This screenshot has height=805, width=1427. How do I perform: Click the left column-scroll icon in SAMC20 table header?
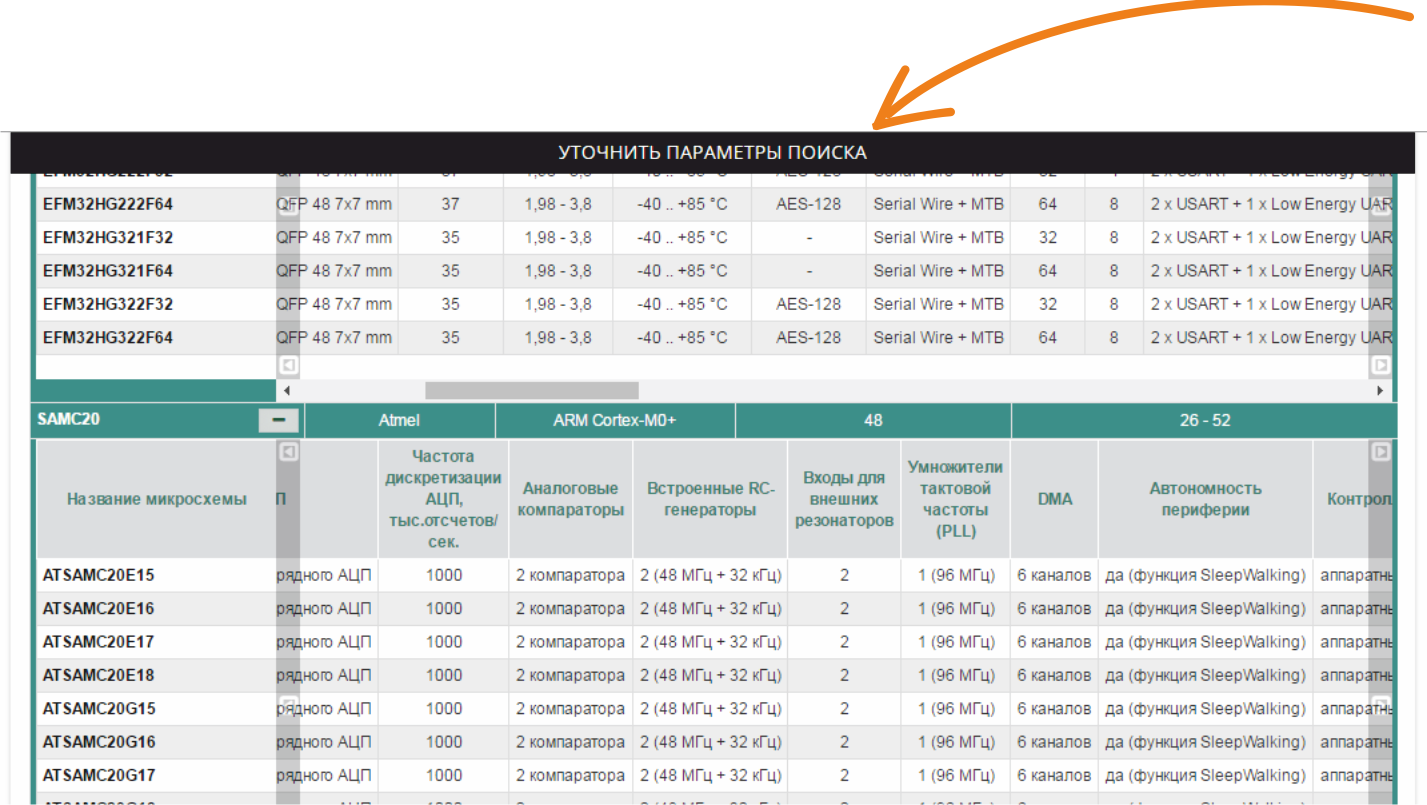click(288, 452)
